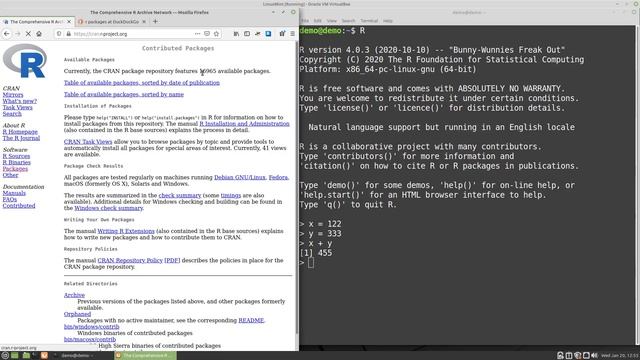This screenshot has width=640, height=360.
Task: Open the sidebar Task Views link
Action: (x=18, y=107)
